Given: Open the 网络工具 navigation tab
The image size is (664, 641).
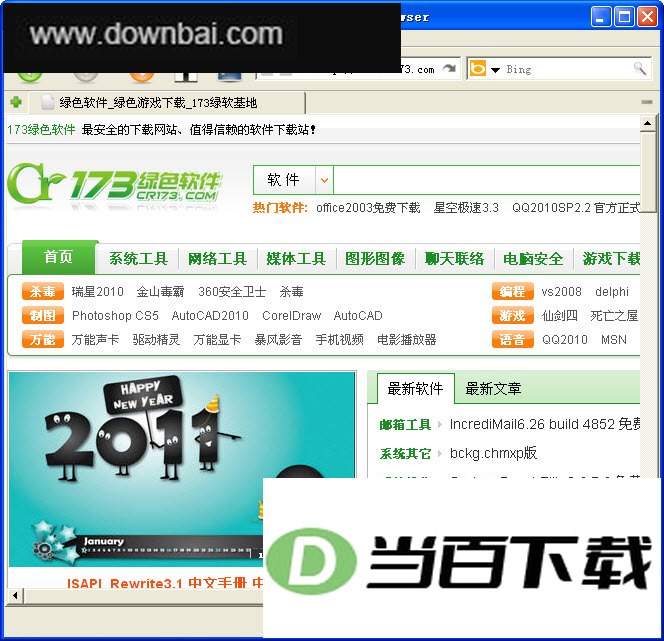Looking at the screenshot, I should pyautogui.click(x=217, y=259).
